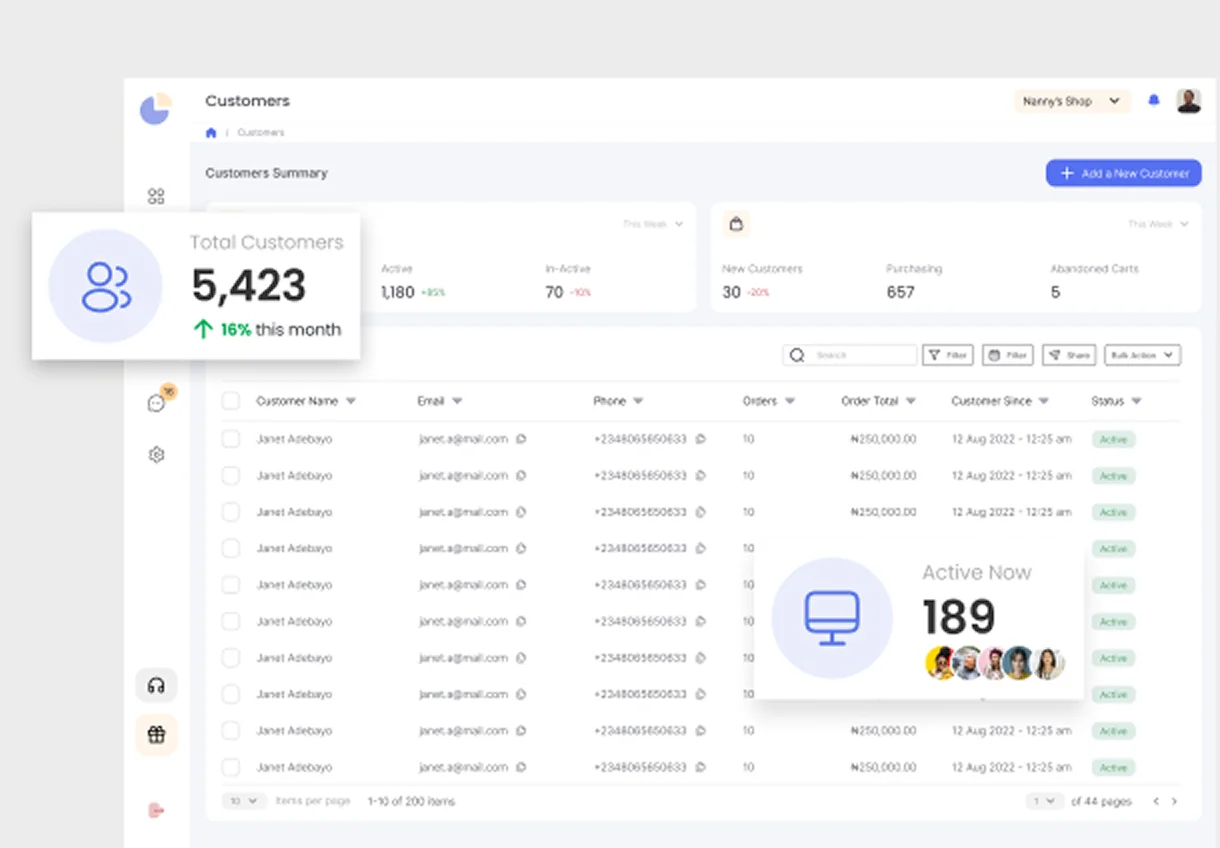Open the items per page dropdown
Screen dimensions: 1220x848
coord(243,801)
